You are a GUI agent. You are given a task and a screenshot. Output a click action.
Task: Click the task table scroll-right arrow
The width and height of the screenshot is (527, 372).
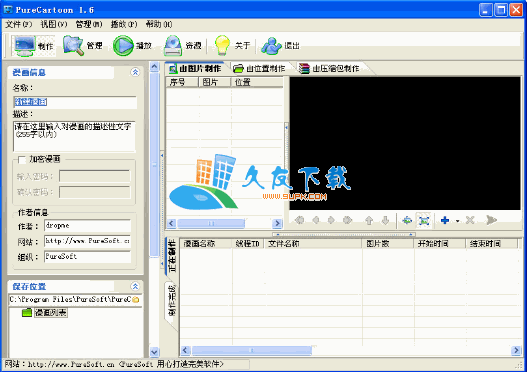tap(516, 350)
